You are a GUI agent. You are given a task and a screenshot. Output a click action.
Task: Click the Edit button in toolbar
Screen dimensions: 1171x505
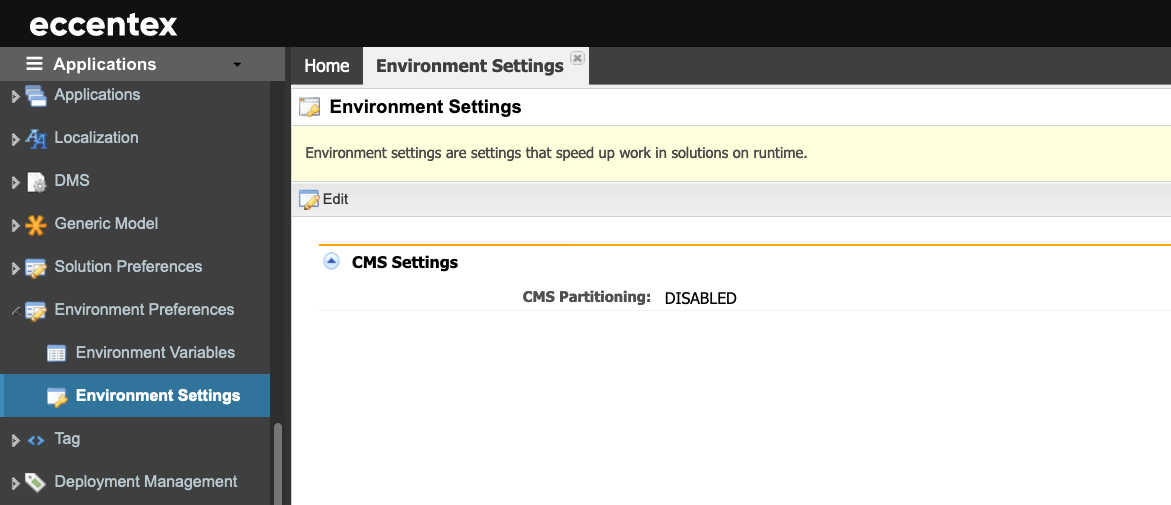pyautogui.click(x=323, y=199)
